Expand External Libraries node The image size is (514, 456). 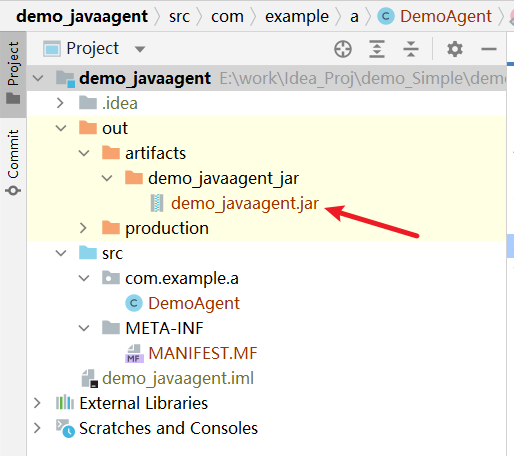(37, 403)
